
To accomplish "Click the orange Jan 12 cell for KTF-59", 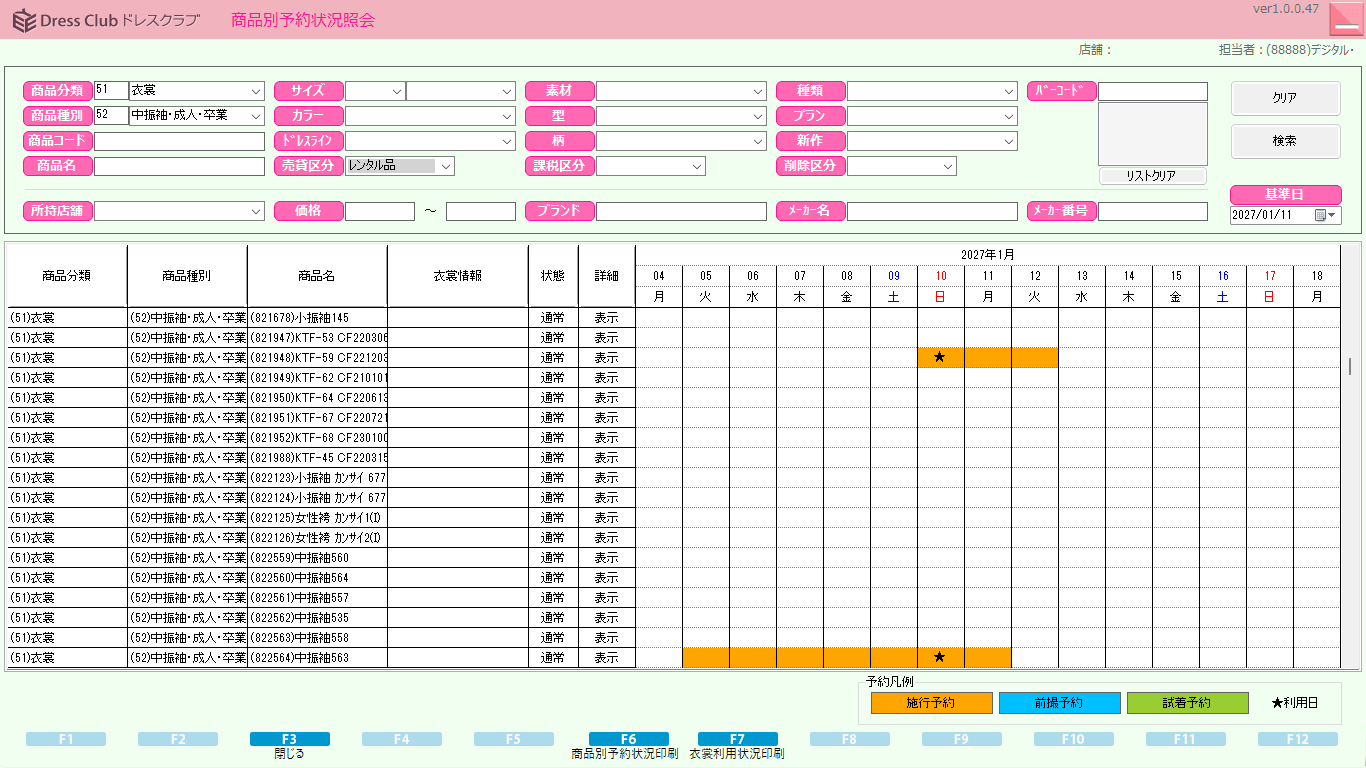I will (1035, 357).
